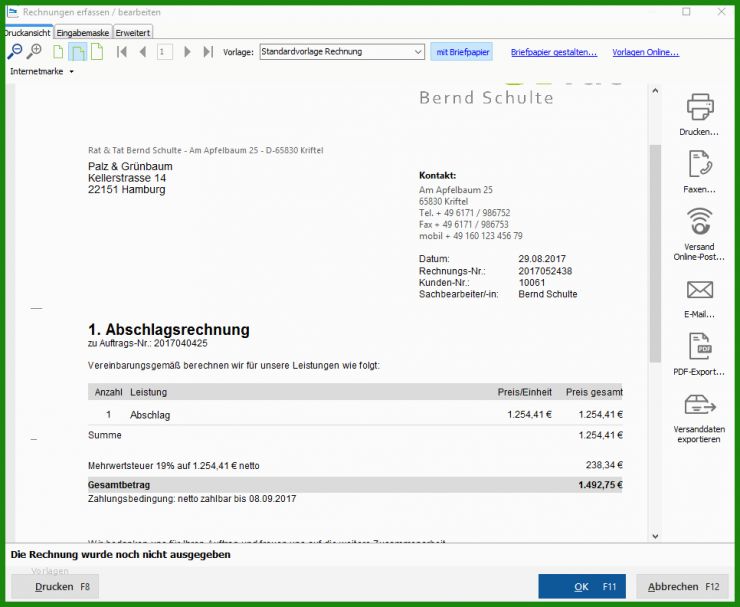Viewport: 740px width, 607px height.
Task: Click recipient name Palz & Grünbaum
Action: click(130, 166)
